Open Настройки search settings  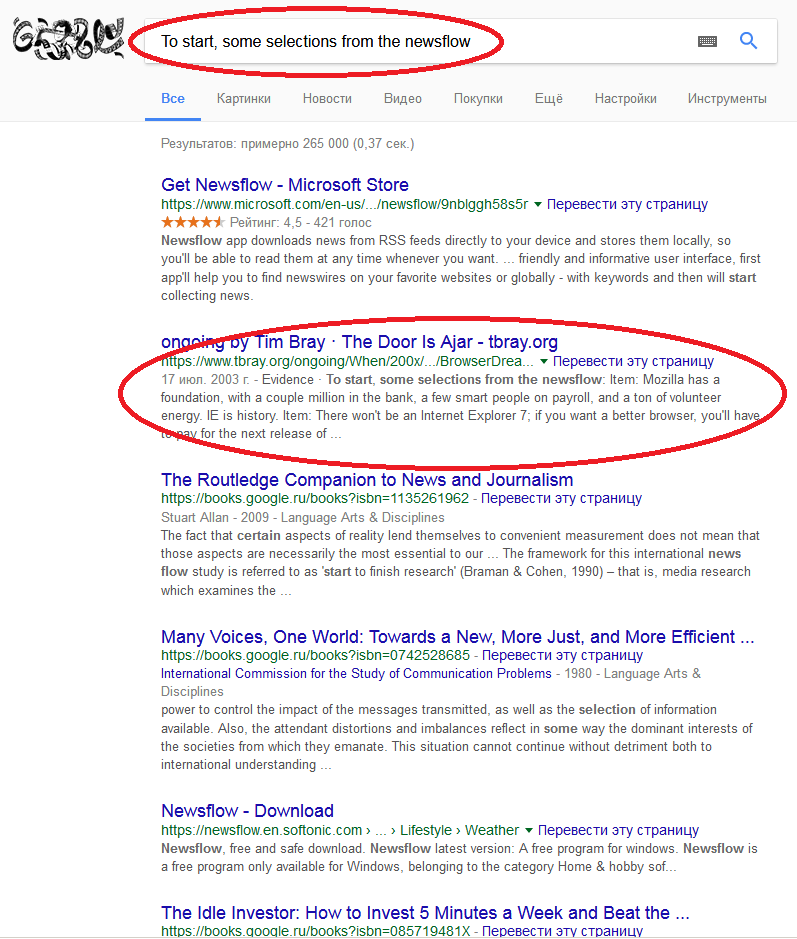[x=625, y=99]
